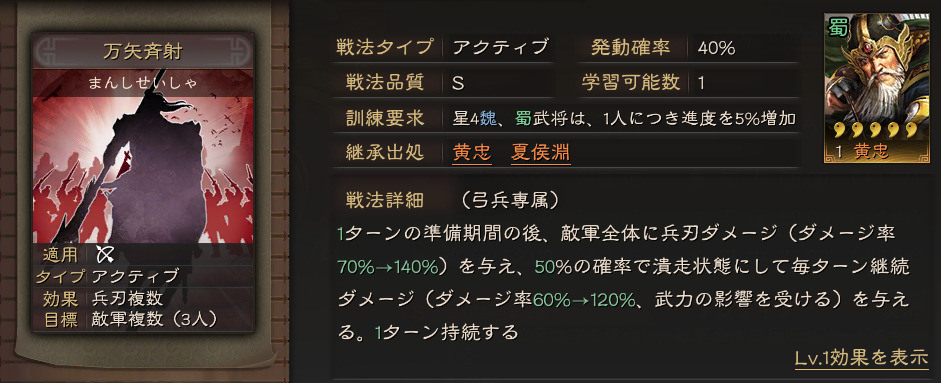This screenshot has width=941, height=383.
Task: Toggle Lv.1効果を表示 display
Action: coord(861,358)
